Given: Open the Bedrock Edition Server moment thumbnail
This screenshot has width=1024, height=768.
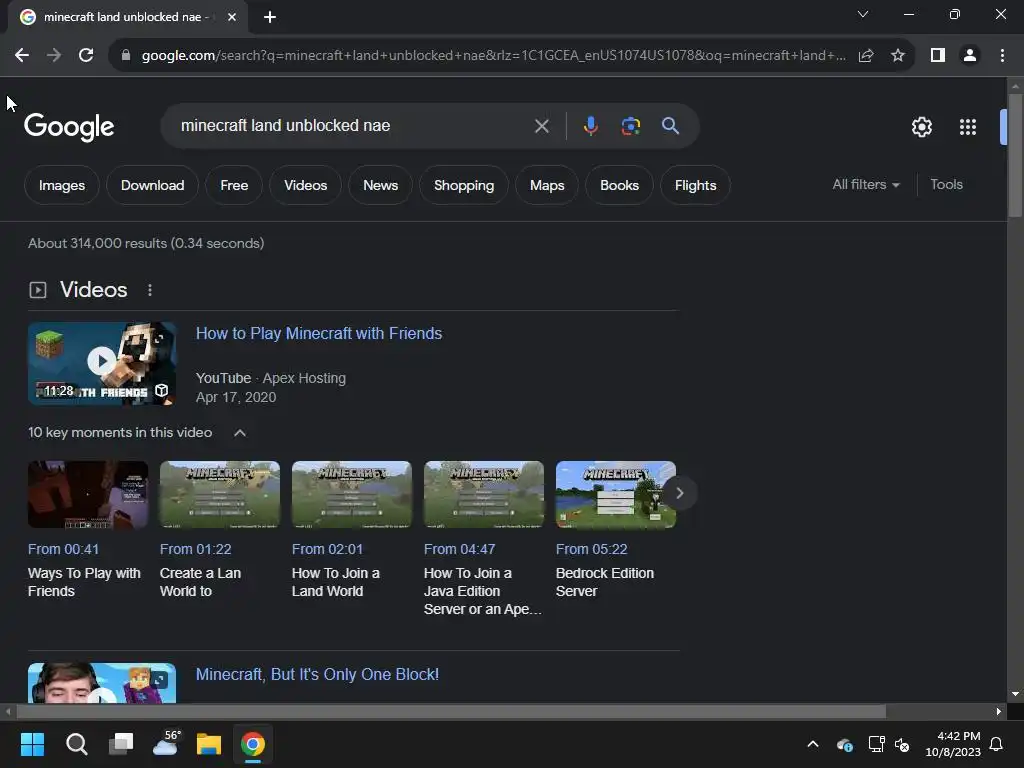Looking at the screenshot, I should (616, 494).
